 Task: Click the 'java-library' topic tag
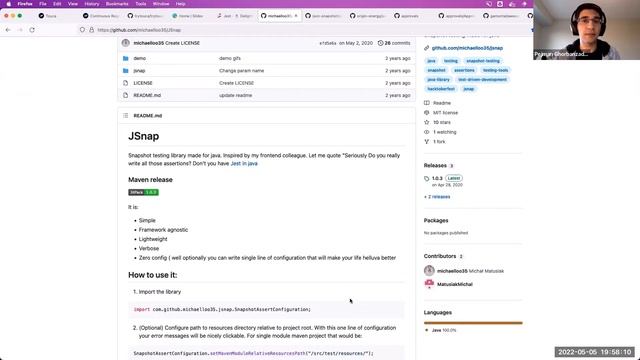(438, 80)
